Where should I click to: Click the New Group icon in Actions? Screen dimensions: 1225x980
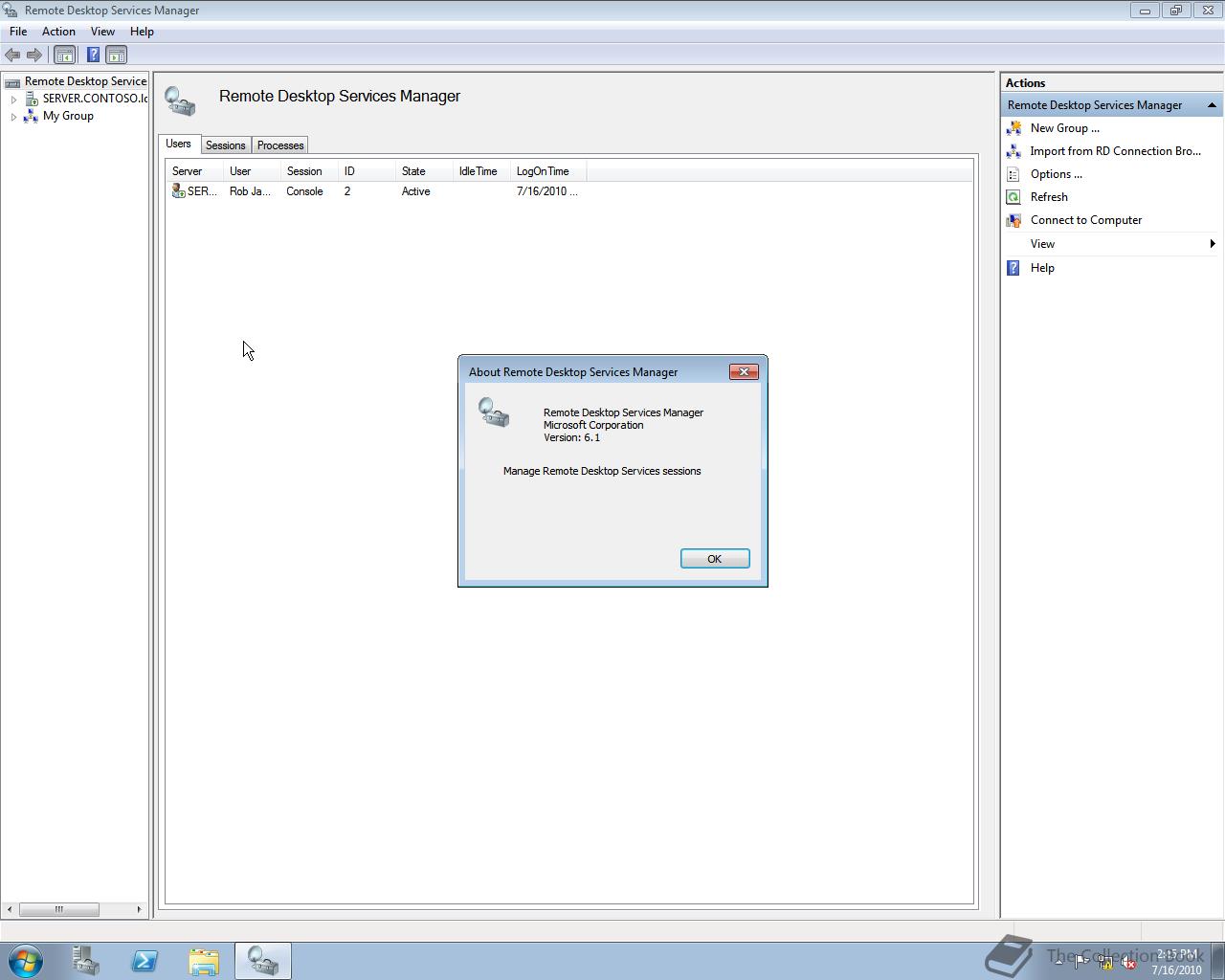tap(1013, 128)
